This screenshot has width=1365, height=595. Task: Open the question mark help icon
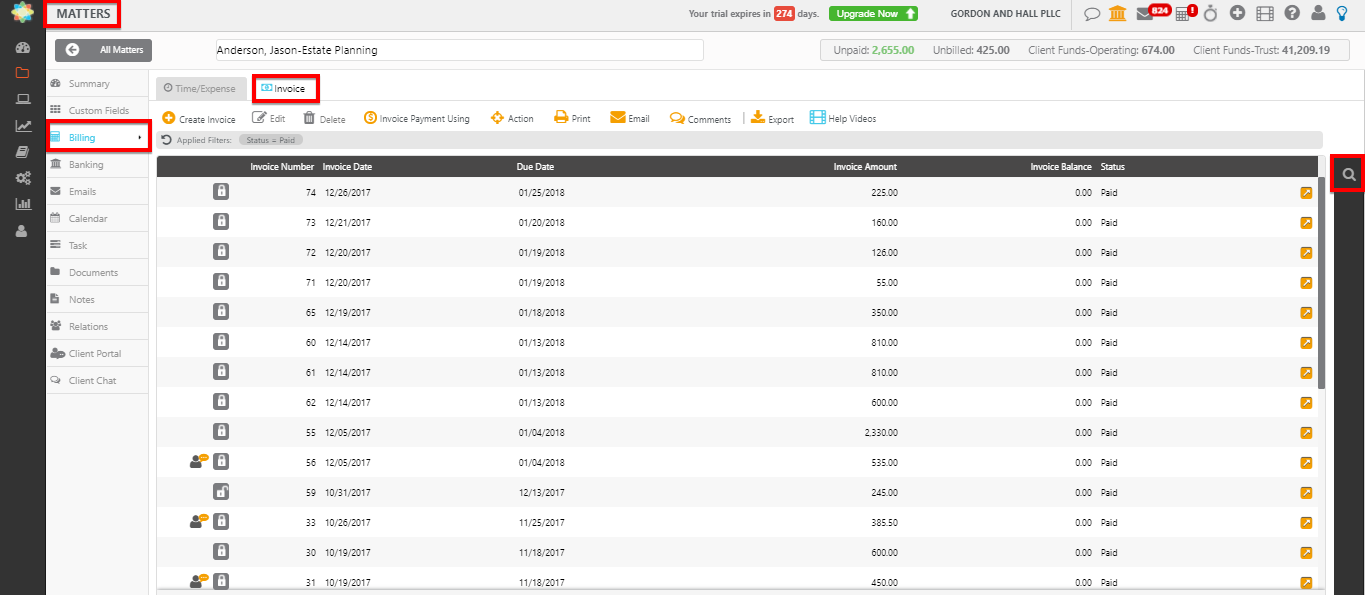click(1292, 14)
